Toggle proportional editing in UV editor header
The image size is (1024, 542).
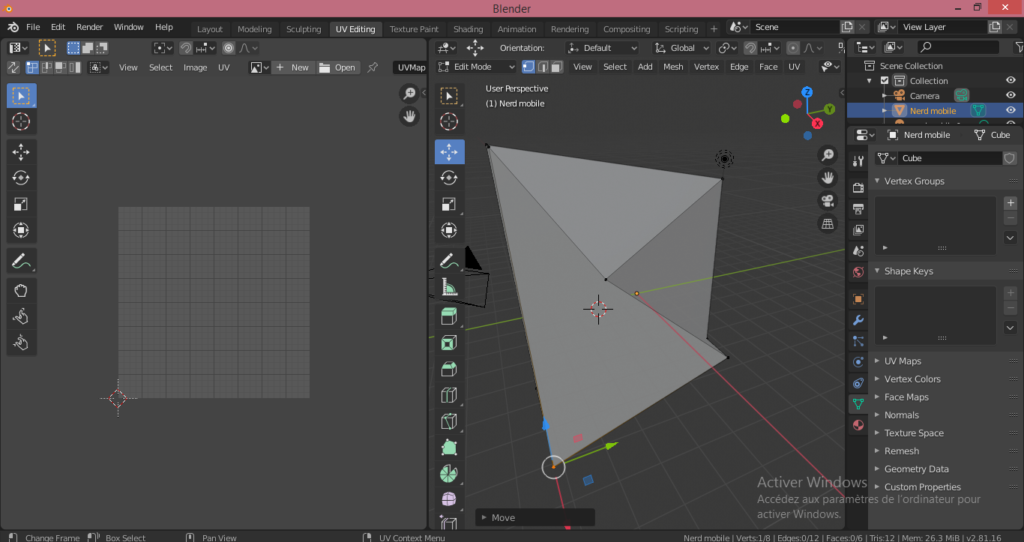click(228, 48)
